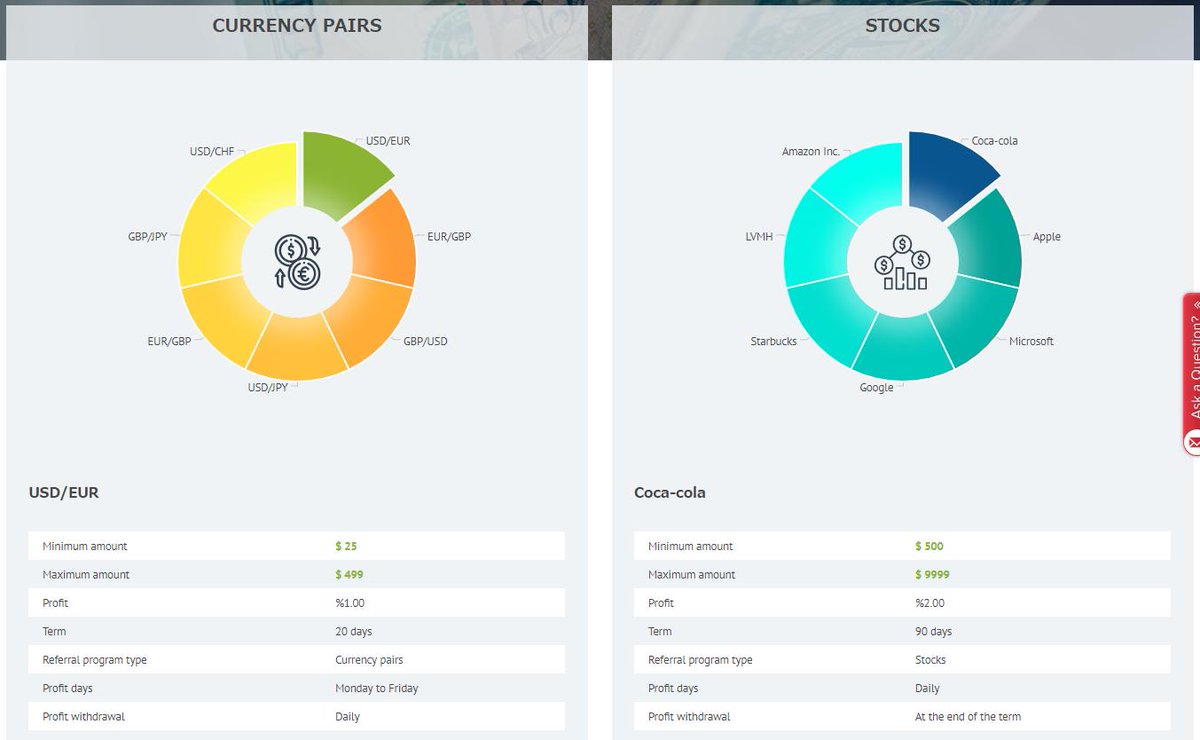Click the At the end of the term value
The width and height of the screenshot is (1200, 740).
click(x=968, y=717)
